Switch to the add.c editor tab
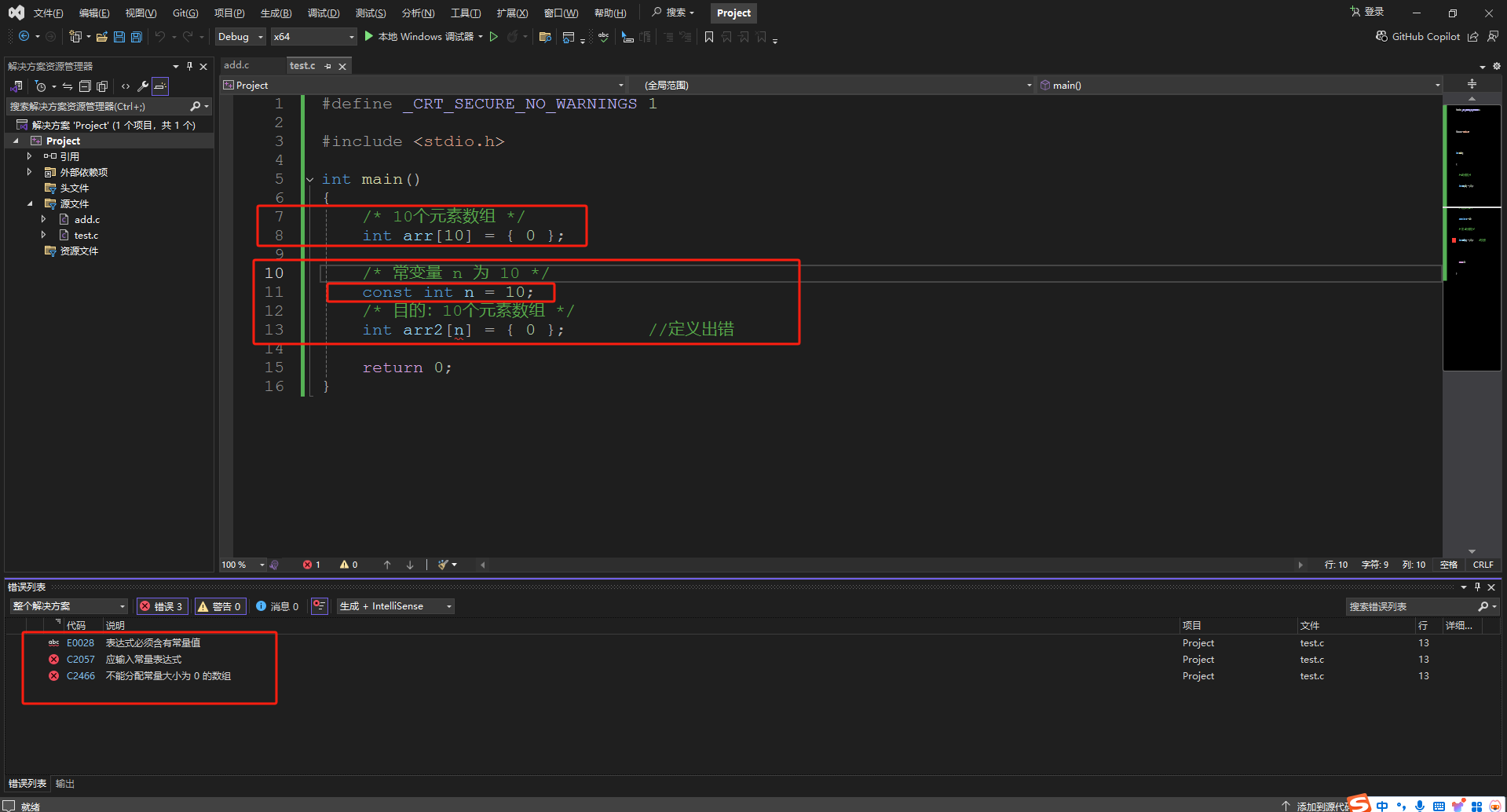The width and height of the screenshot is (1507, 812). tap(236, 65)
